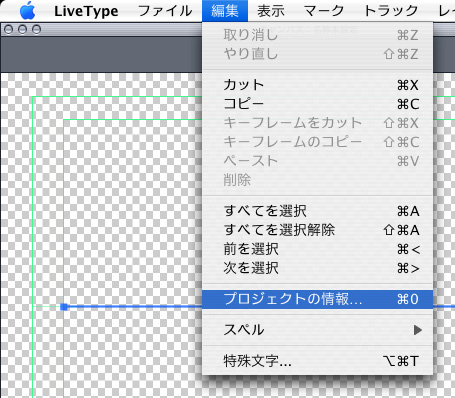Expand the スペル submenu arrow
The image size is (455, 398).
[417, 330]
